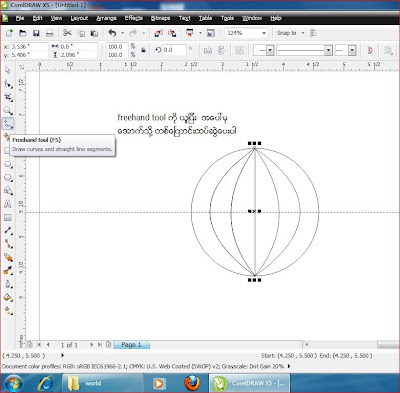This screenshot has height=393, width=400.
Task: Toggle mirror vertically button
Action: pyautogui.click(x=222, y=50)
